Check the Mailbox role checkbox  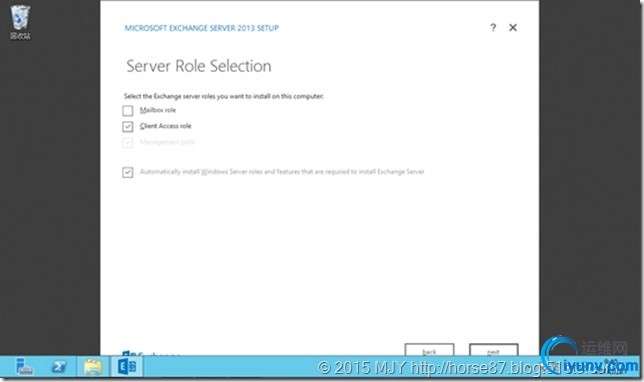point(128,110)
